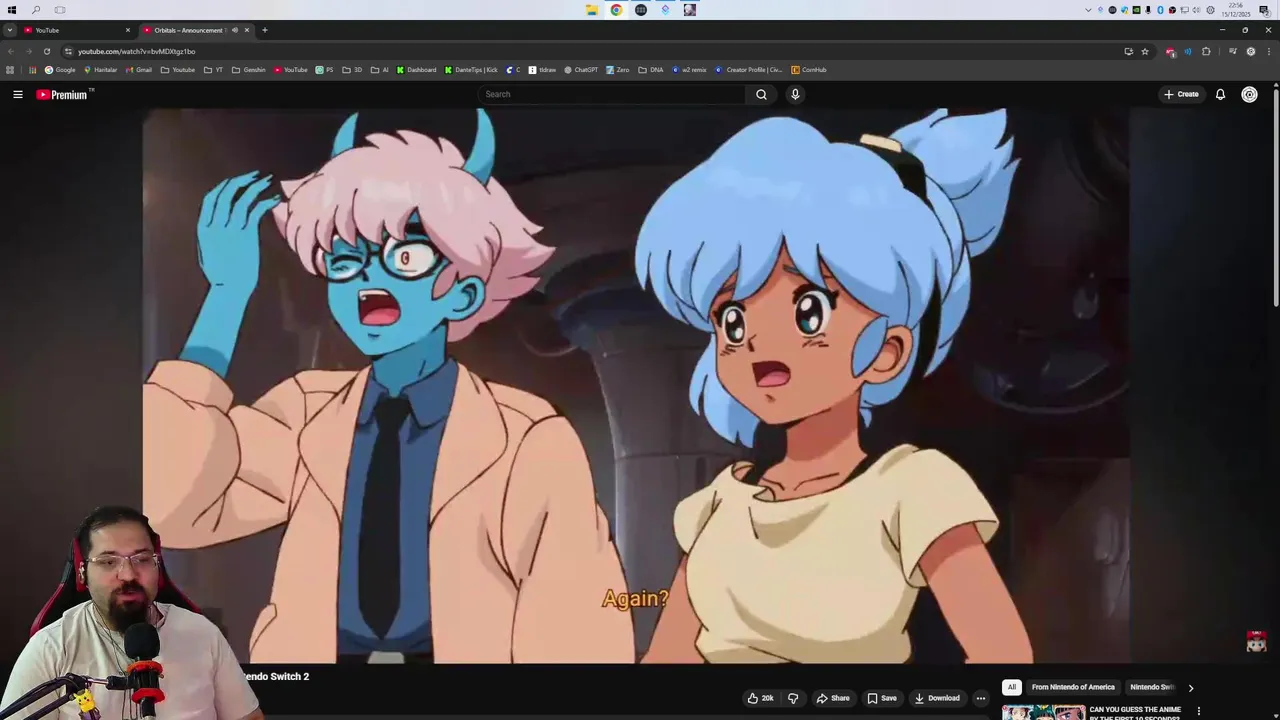Open options for the "CAN YOU GUESS THE ANIME" video
The height and width of the screenshot is (720, 1280).
tap(1198, 711)
